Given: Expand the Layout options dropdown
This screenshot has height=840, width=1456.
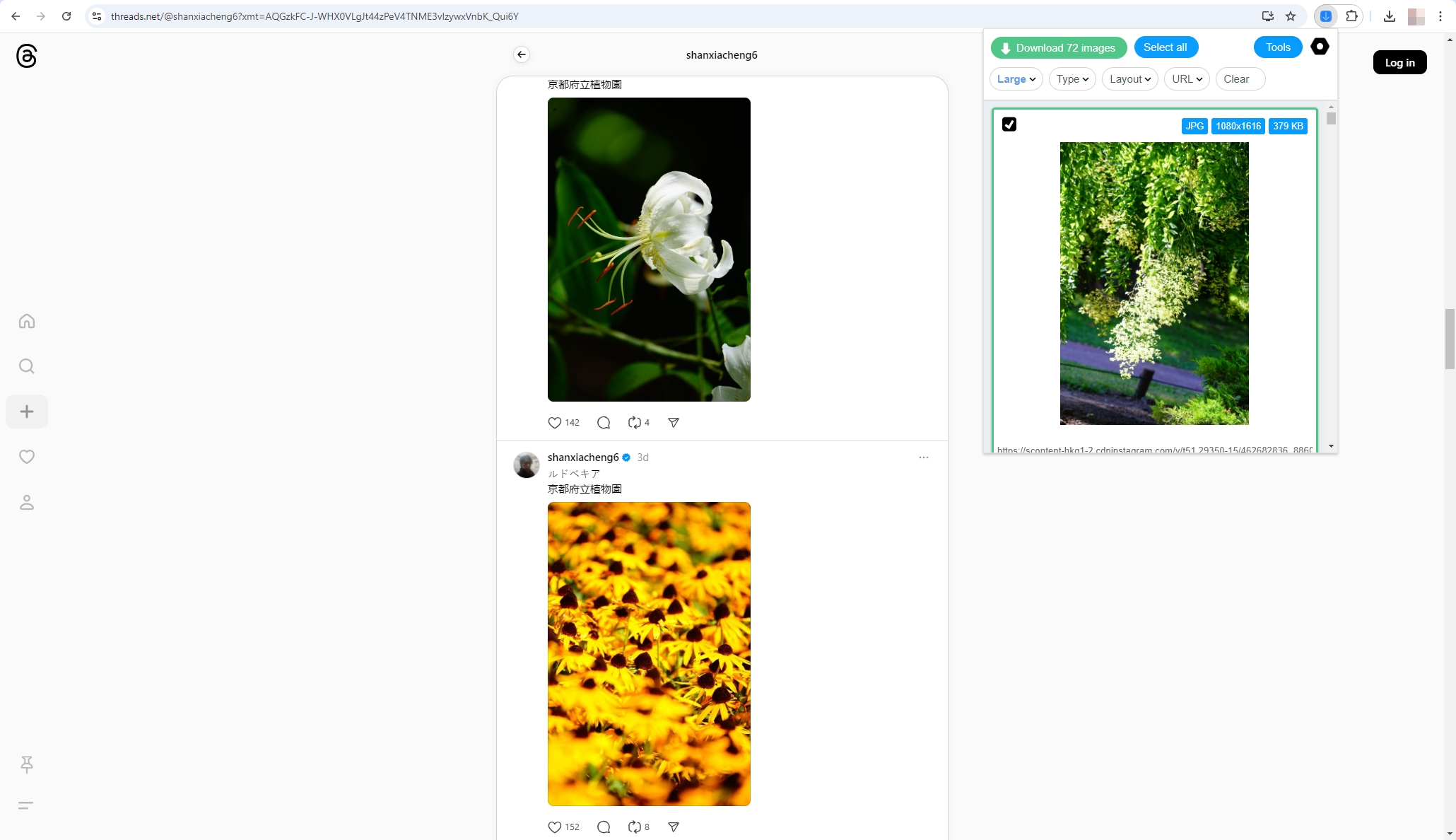Looking at the screenshot, I should pos(1130,79).
